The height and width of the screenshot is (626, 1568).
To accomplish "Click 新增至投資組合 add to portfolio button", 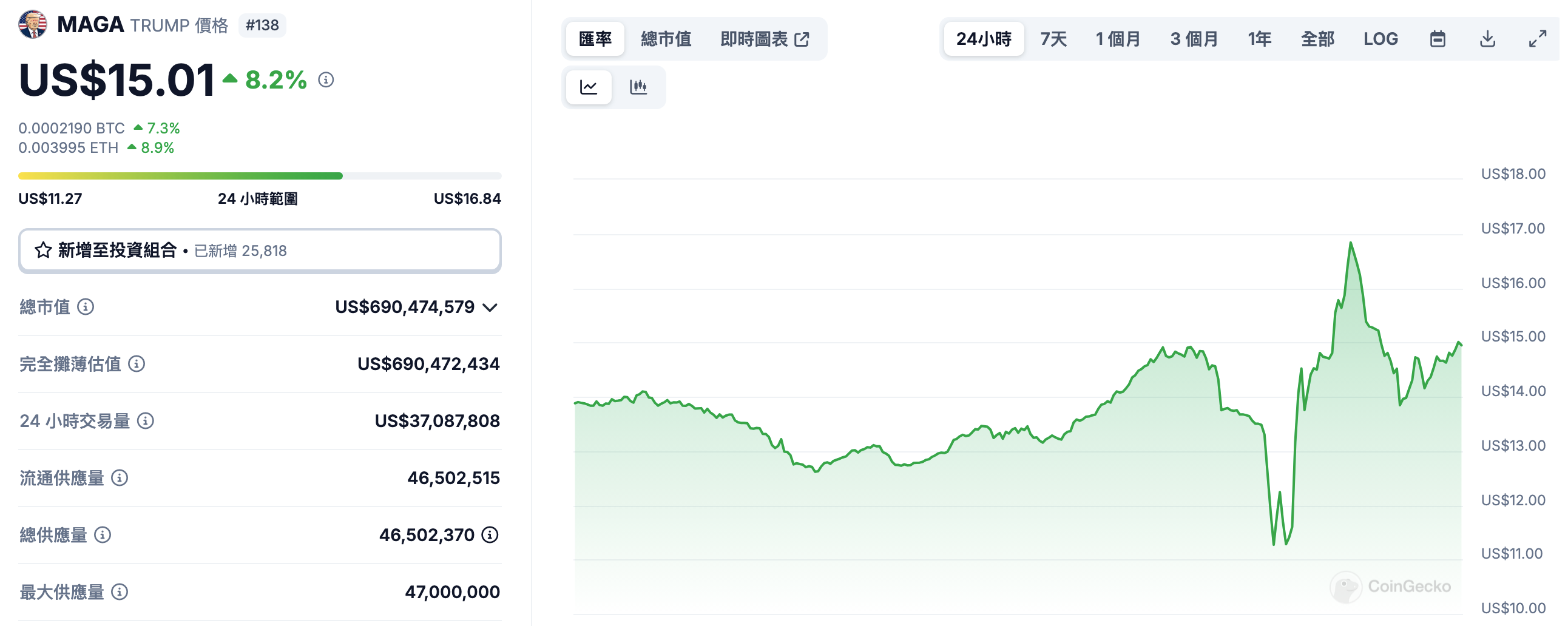I will (260, 251).
